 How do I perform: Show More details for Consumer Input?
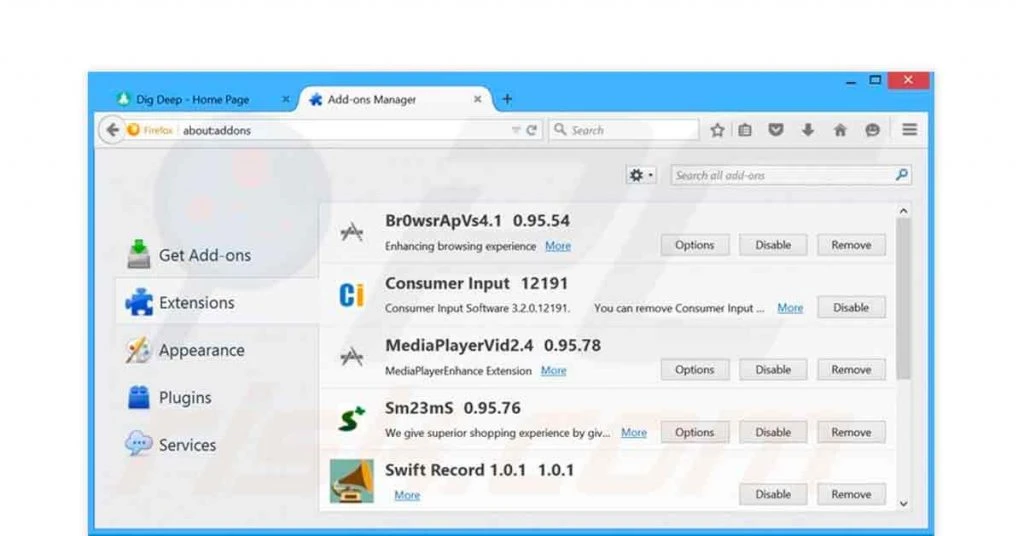790,308
